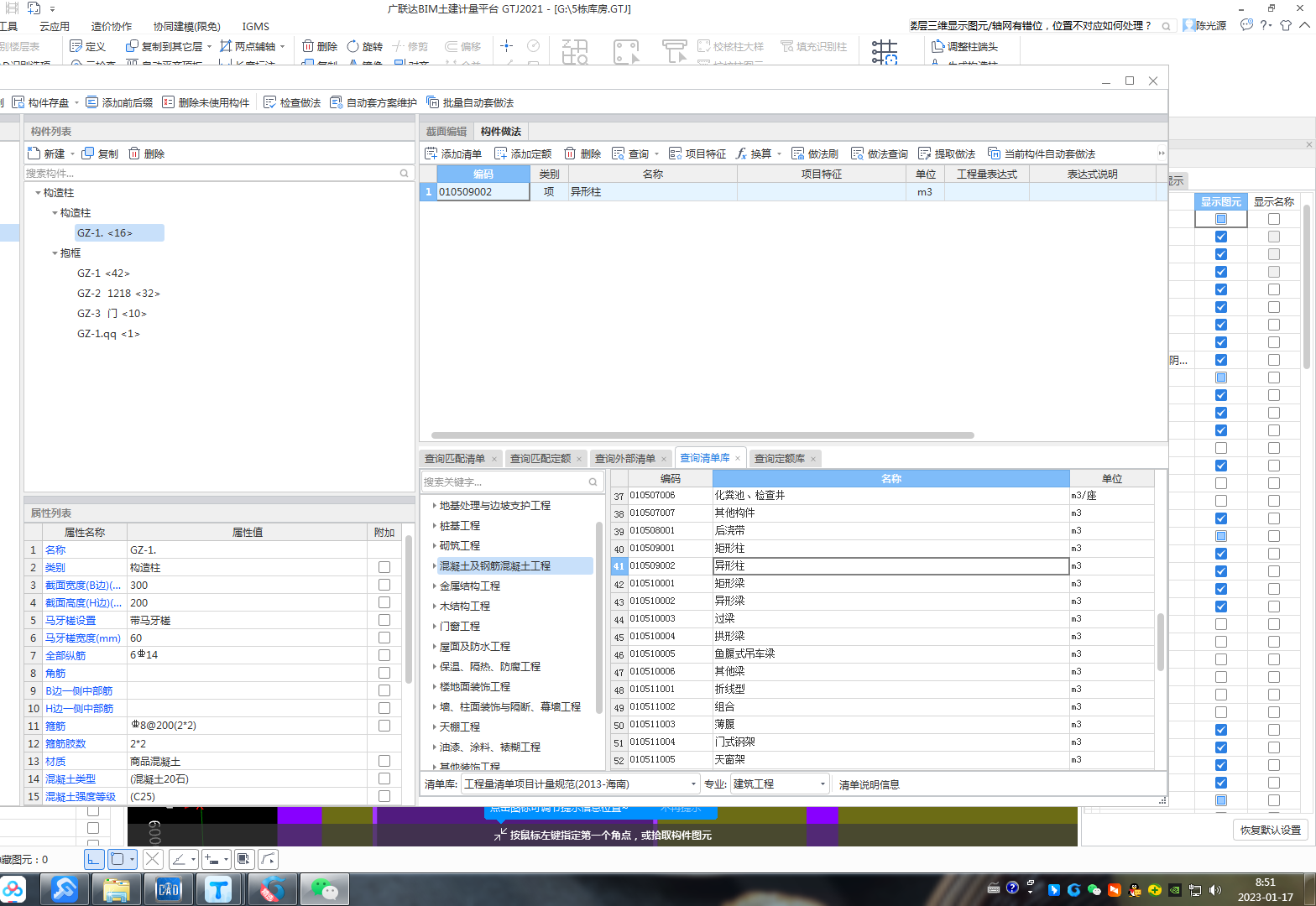Select GZ-2 1218 <32> component

(118, 294)
